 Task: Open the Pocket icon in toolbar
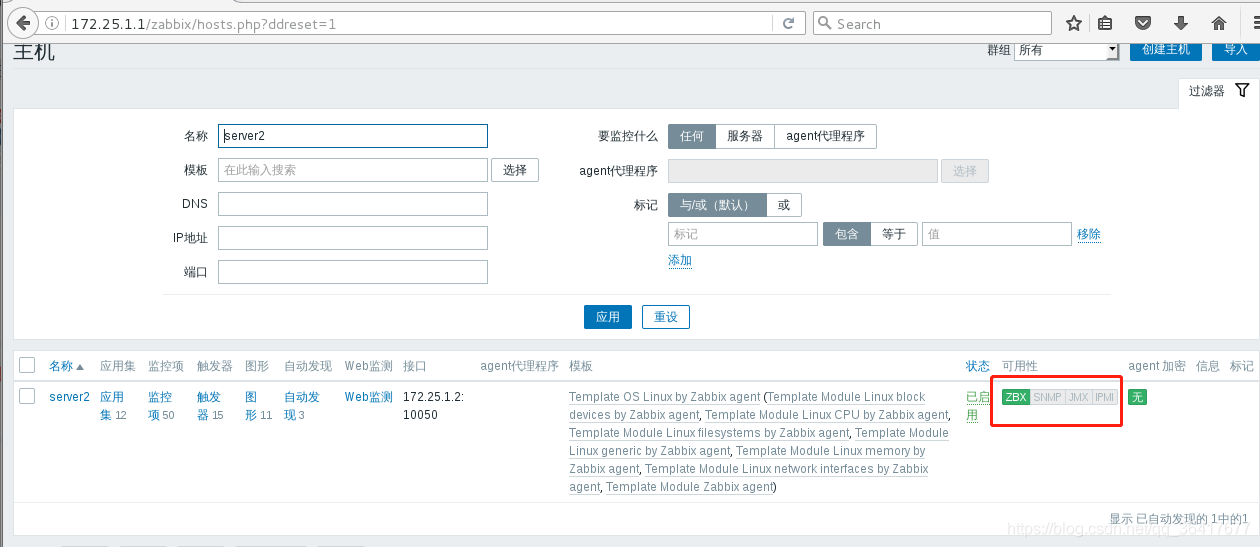click(1142, 23)
